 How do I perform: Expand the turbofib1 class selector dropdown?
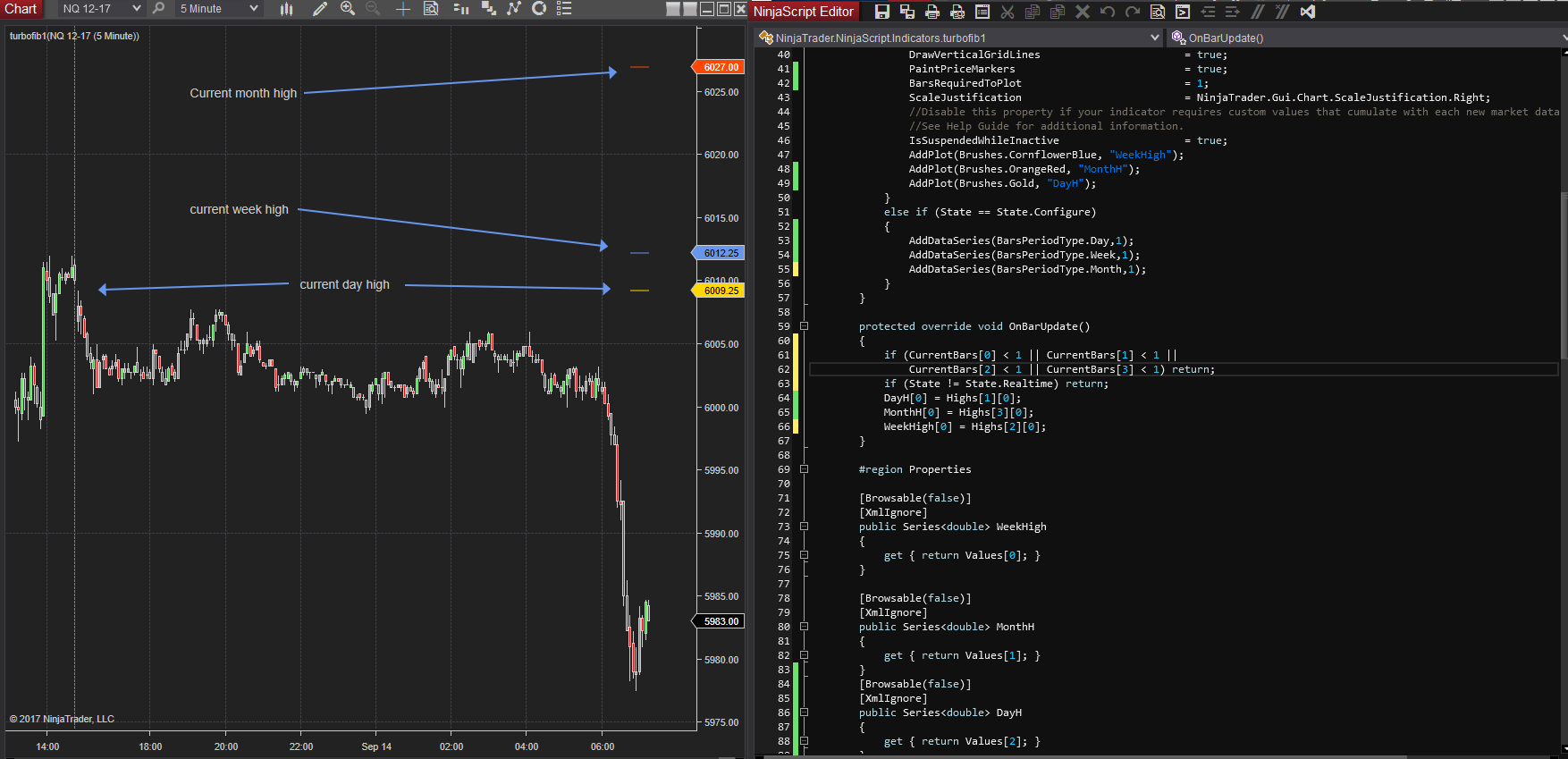point(958,38)
